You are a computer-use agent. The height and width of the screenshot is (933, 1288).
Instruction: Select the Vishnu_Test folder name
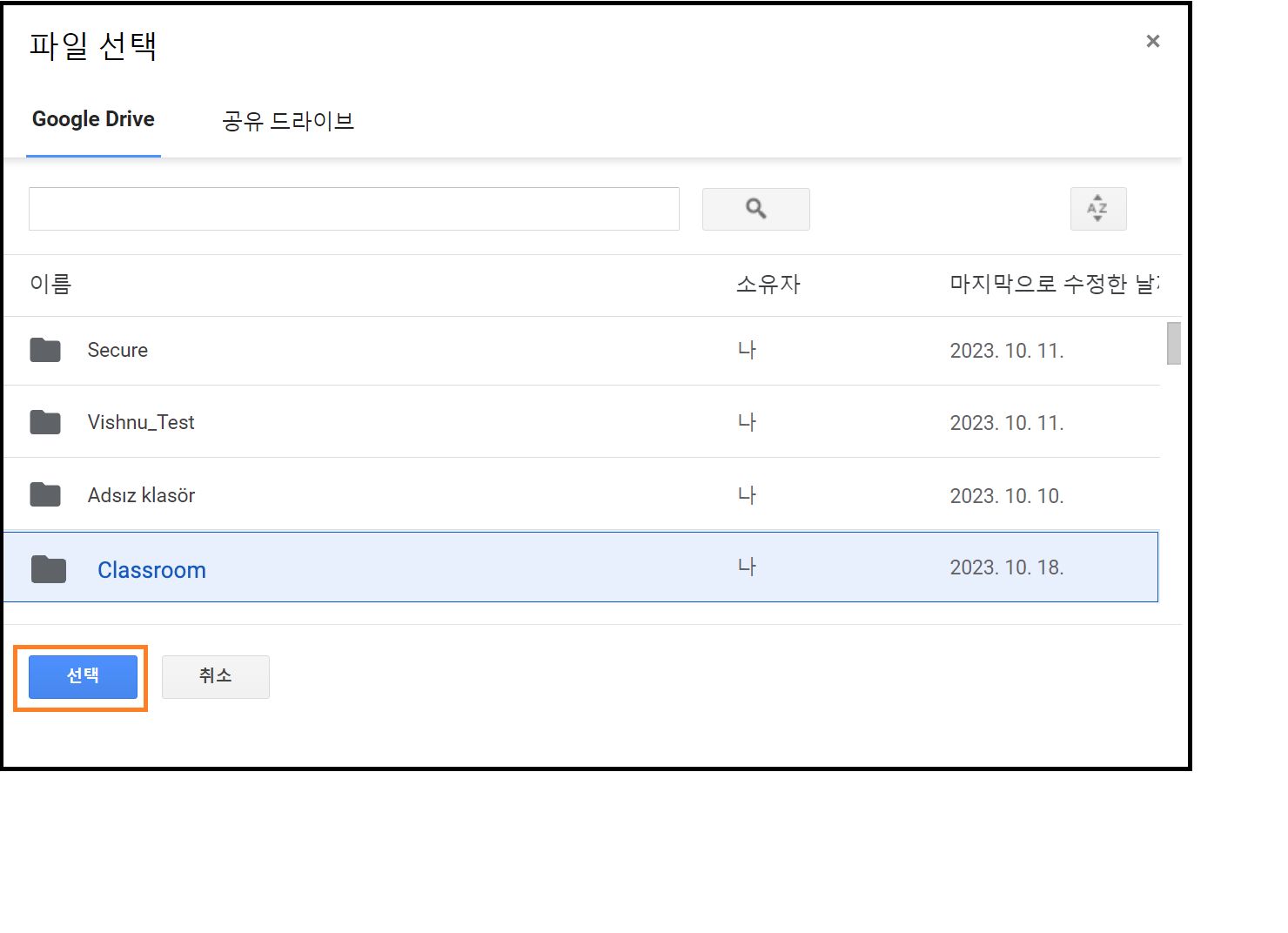tap(141, 422)
